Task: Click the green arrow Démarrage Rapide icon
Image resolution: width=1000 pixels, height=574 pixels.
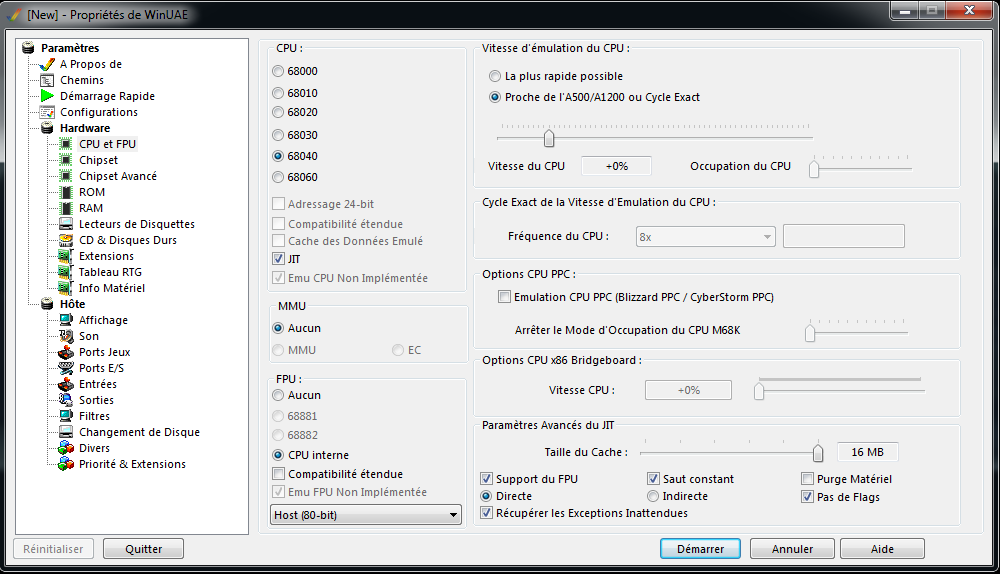Action: (47, 96)
